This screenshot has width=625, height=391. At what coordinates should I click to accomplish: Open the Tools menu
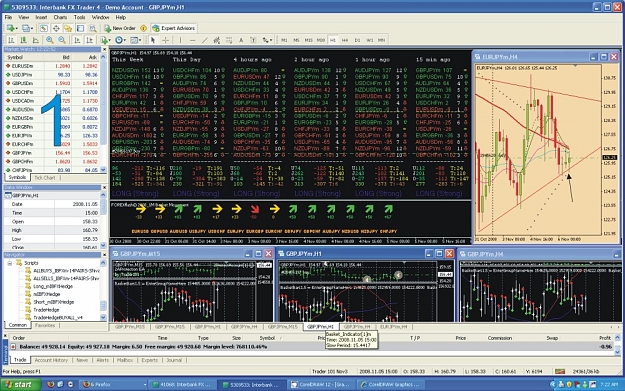coord(79,18)
